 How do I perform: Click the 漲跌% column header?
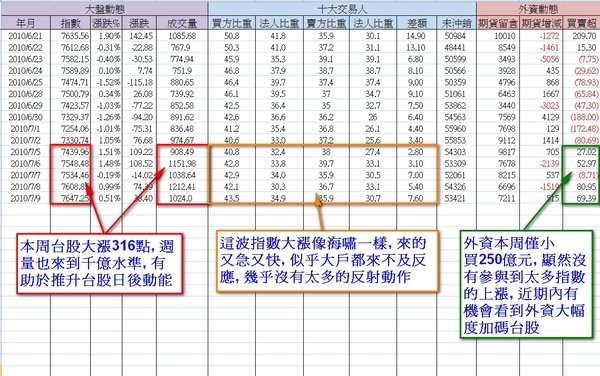(106, 23)
